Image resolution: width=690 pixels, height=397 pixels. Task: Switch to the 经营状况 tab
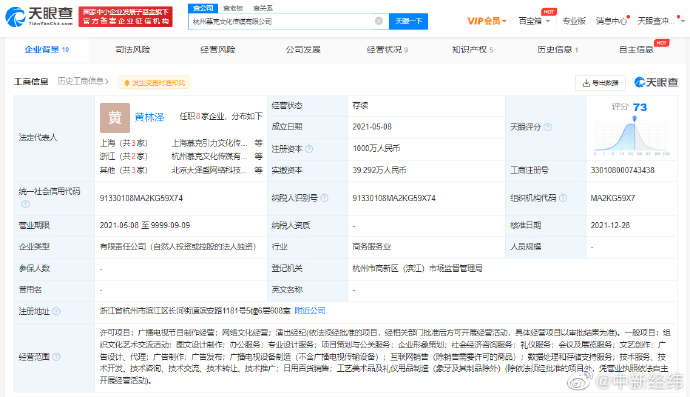[x=387, y=50]
